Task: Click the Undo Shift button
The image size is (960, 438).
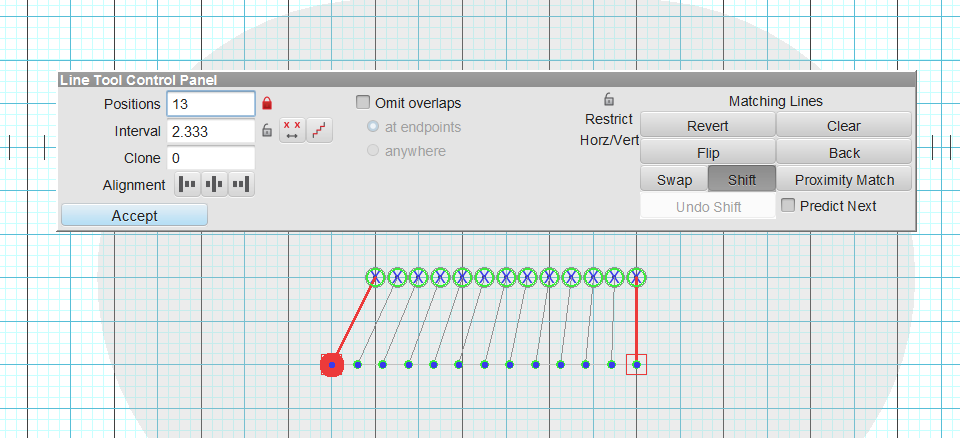Action: [708, 206]
